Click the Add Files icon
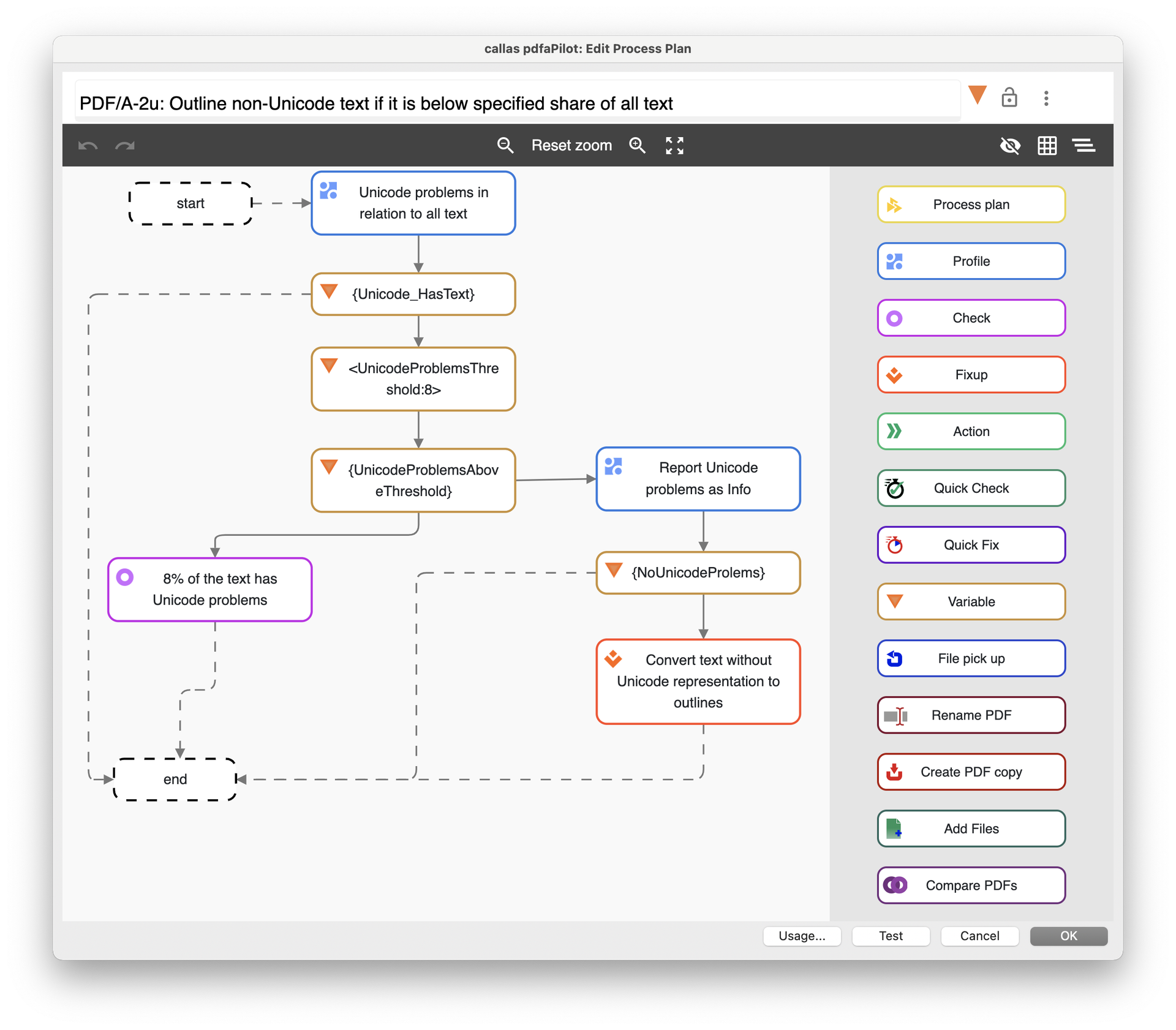 tap(895, 829)
